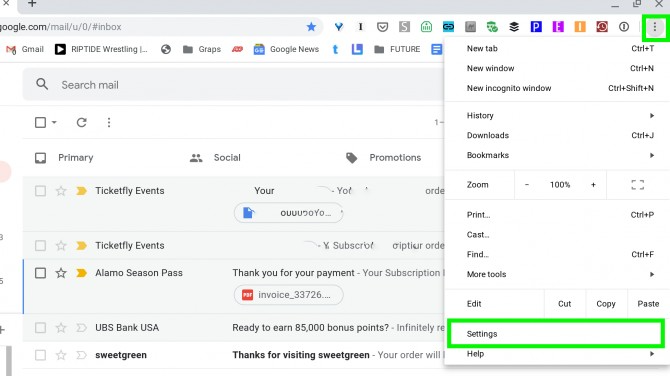Click the Chrome three-dot menu button

654,27
